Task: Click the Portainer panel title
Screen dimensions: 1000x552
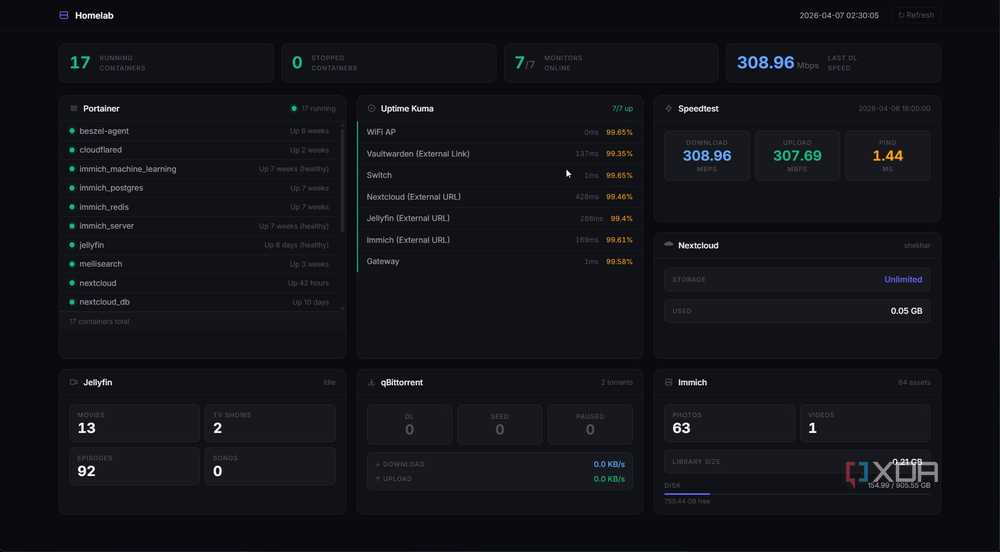Action: 101,108
